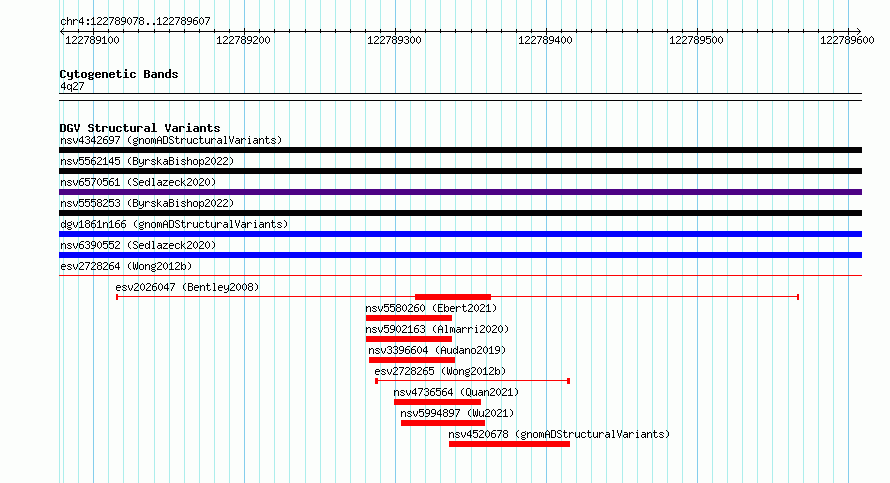Select the red bar under nsv4520678
This screenshot has height=483, width=890.
coord(509,444)
